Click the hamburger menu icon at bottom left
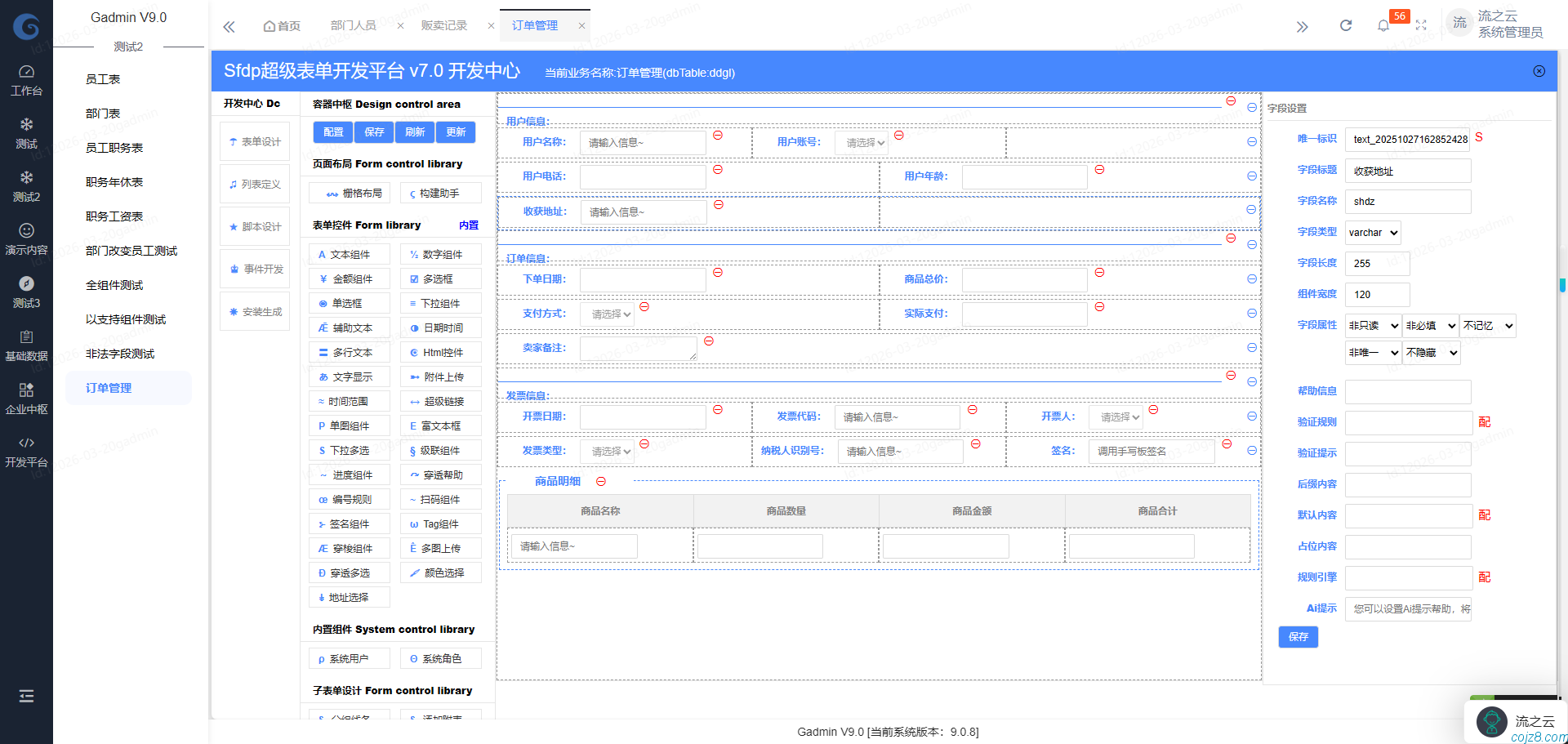1568x744 pixels. coord(26,696)
